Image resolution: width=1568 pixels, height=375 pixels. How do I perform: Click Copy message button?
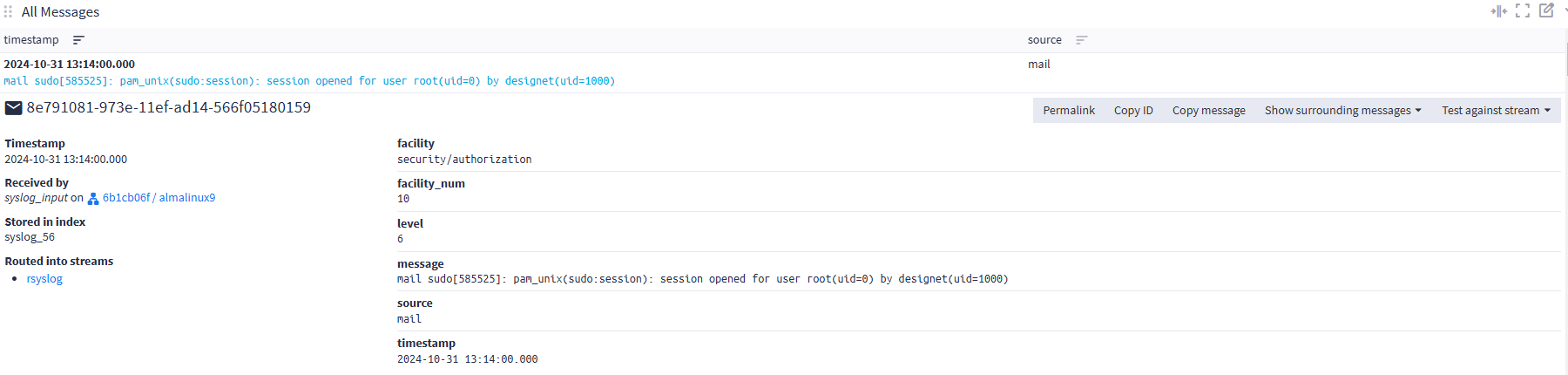(1208, 111)
